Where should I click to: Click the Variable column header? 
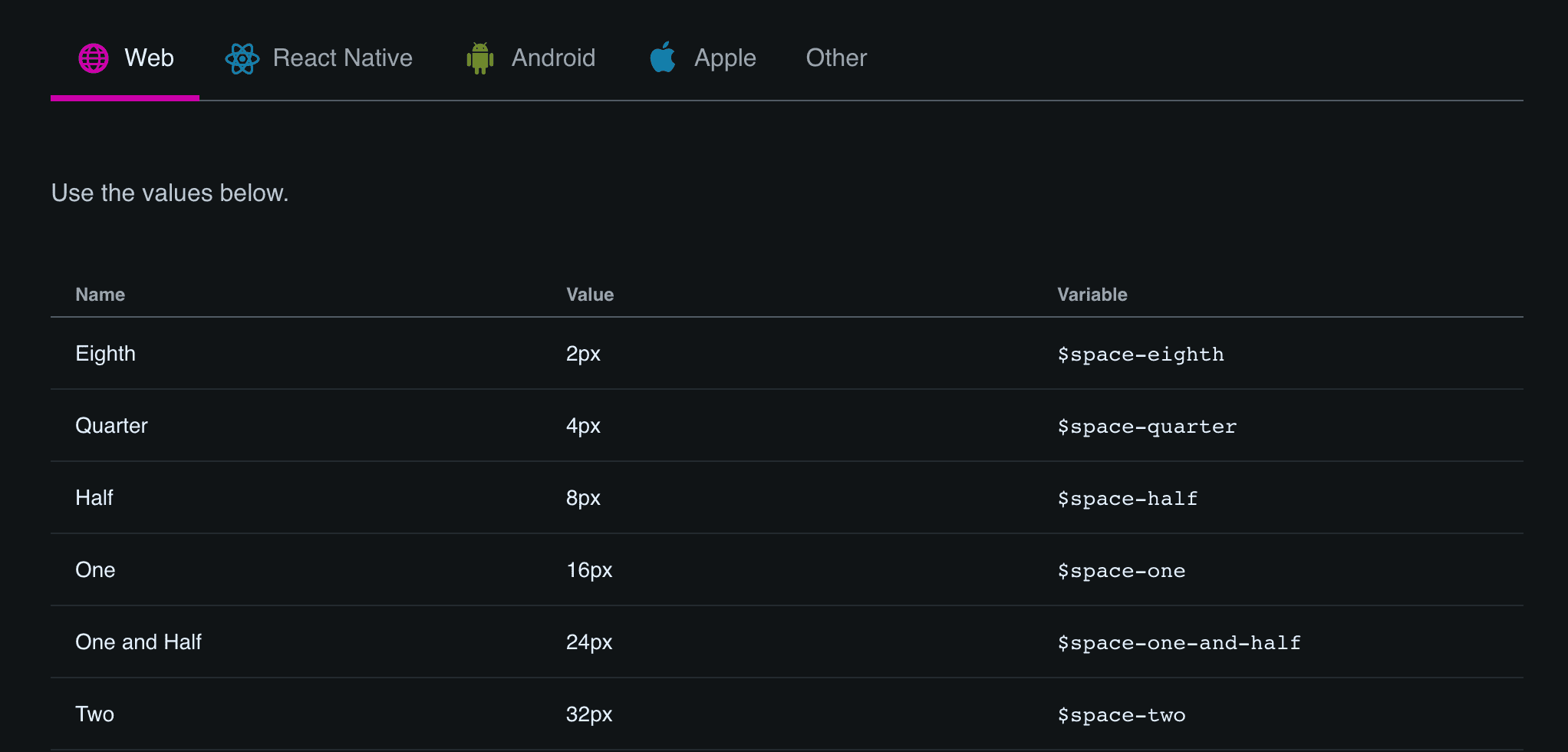(1092, 295)
